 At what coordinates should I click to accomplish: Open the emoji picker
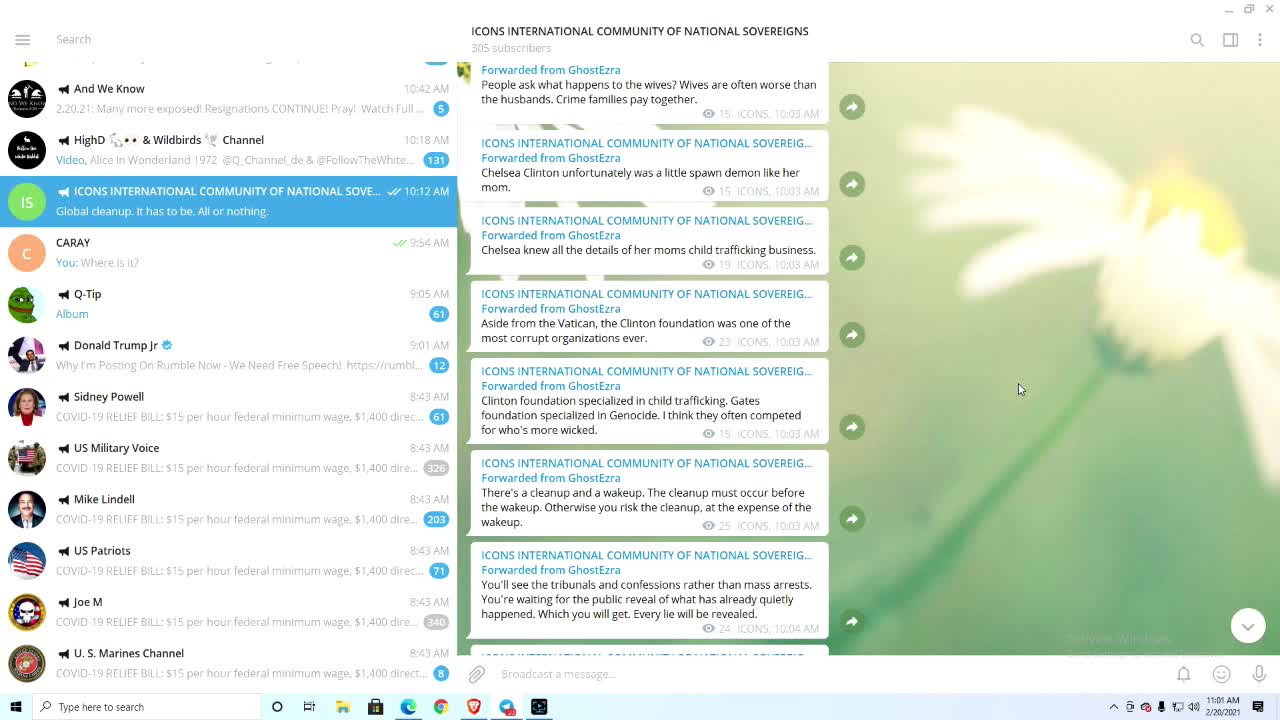click(x=1222, y=674)
